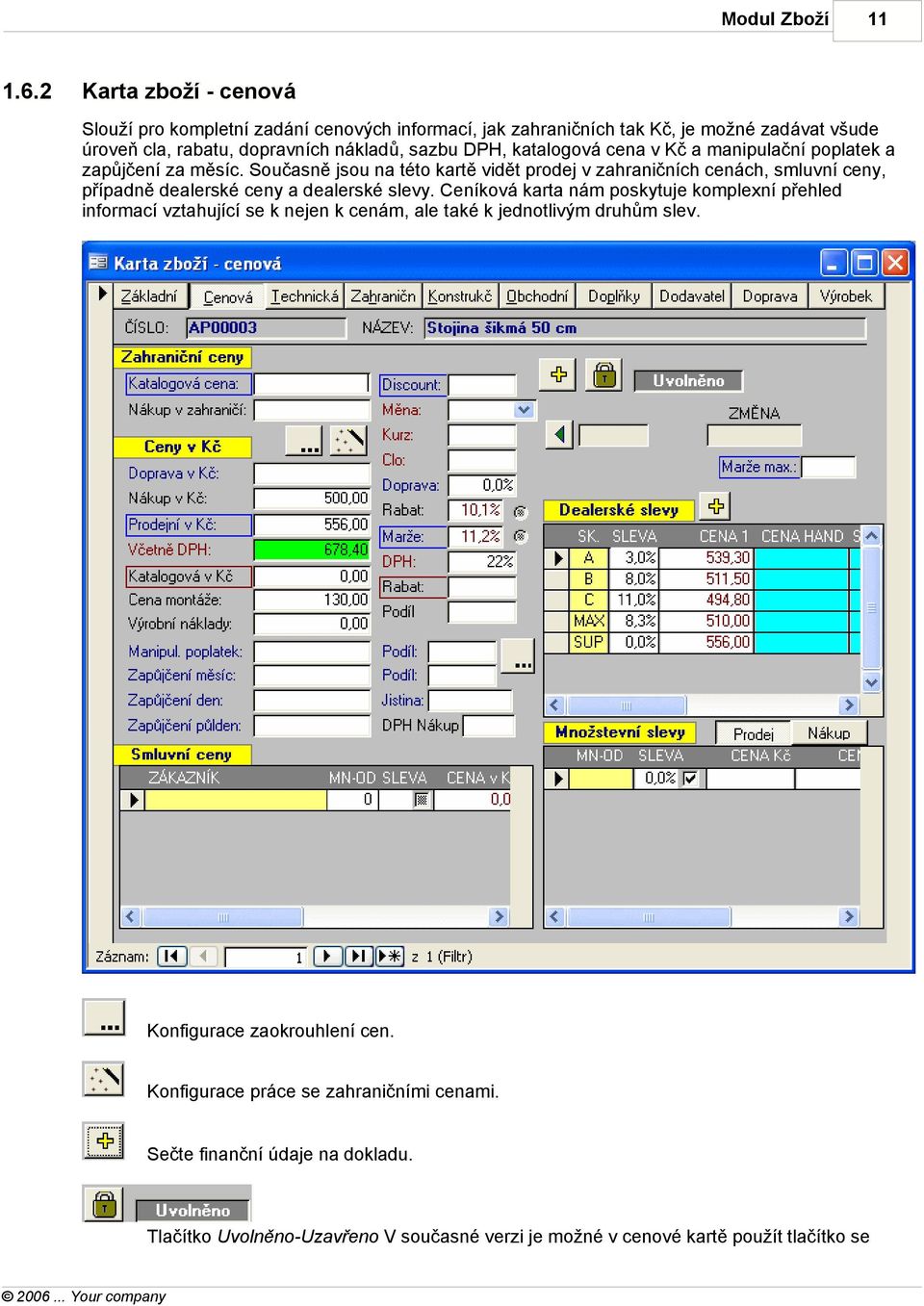Switch to the Základní tab
This screenshot has width=924, height=1306.
tap(149, 296)
